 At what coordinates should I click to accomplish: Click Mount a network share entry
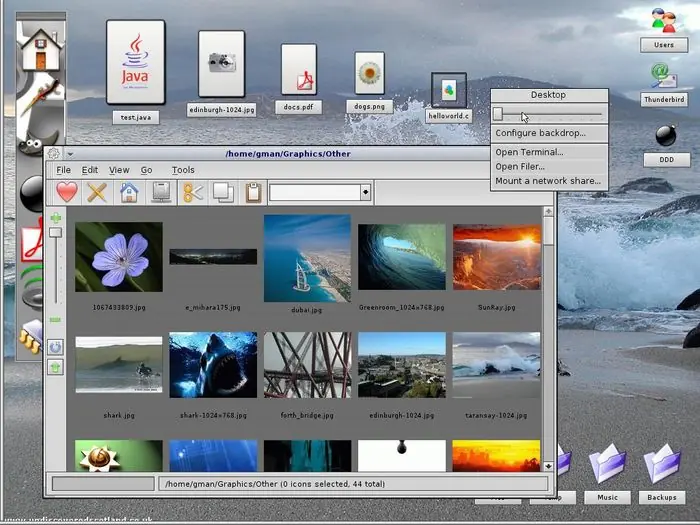point(548,181)
